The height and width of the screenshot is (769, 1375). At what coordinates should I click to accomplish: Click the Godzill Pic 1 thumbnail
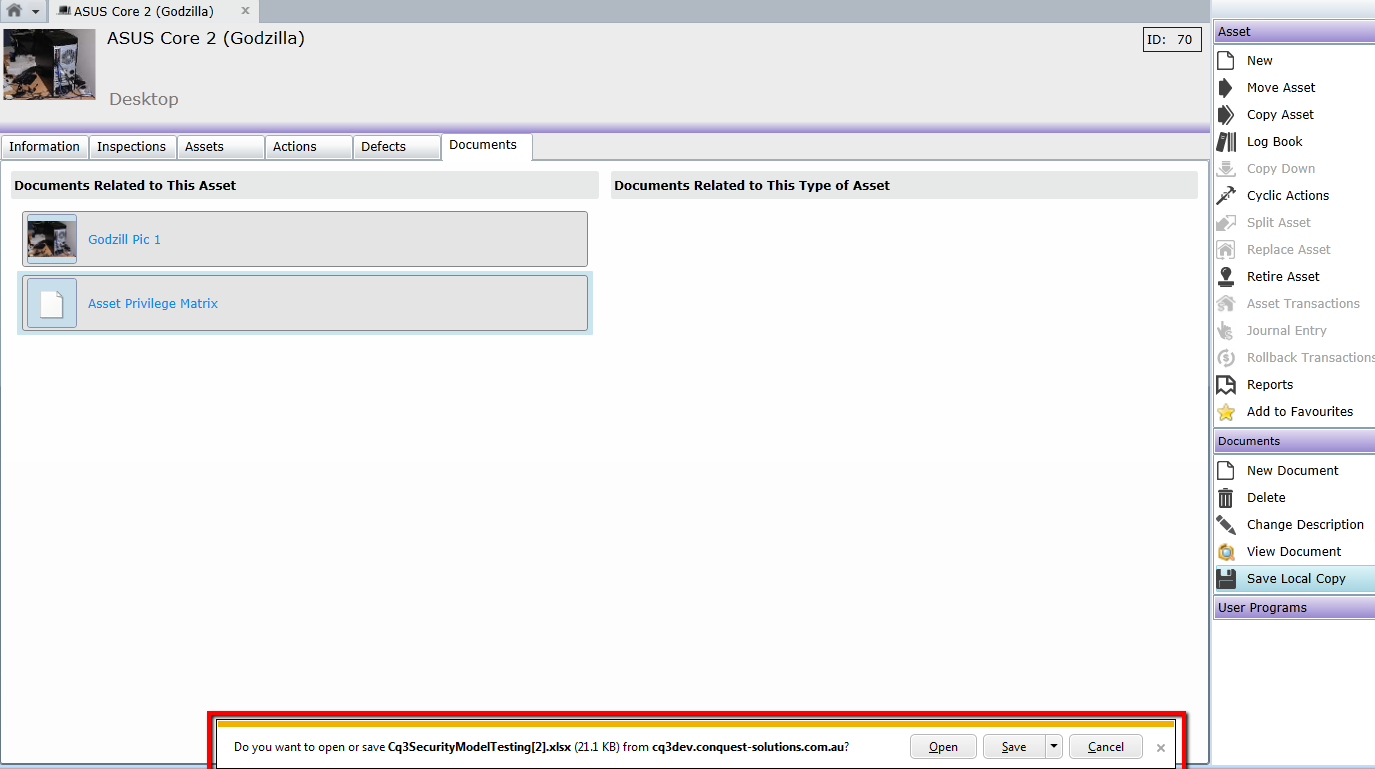click(x=52, y=239)
